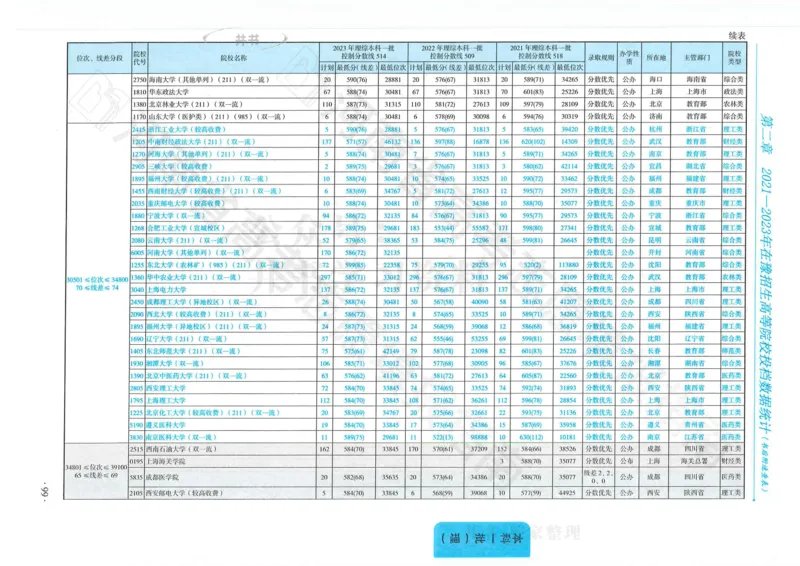
Task: Select the 河海大学（其他单列）row name
Action: point(208,154)
